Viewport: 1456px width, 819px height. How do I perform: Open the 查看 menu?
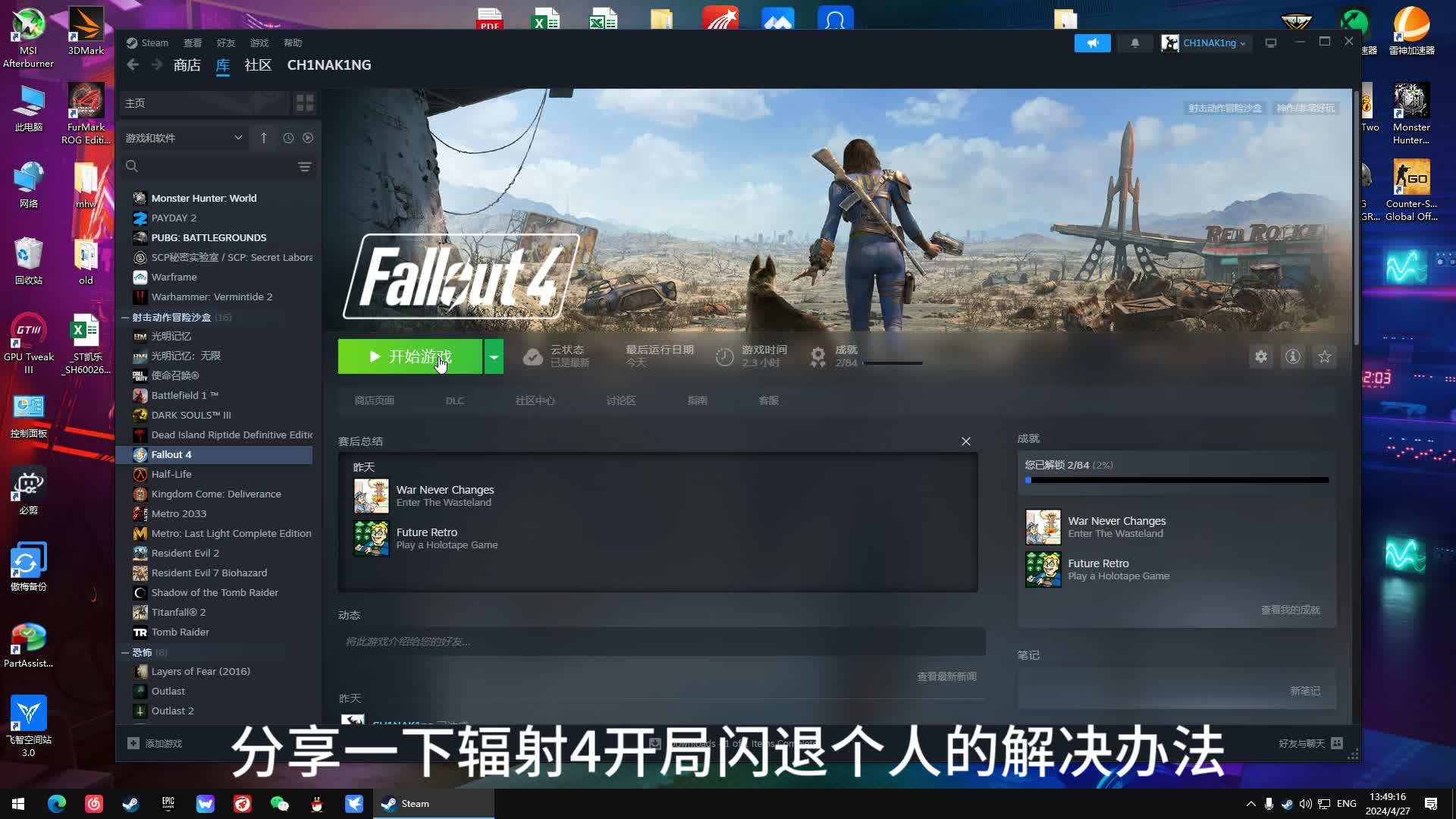[193, 42]
